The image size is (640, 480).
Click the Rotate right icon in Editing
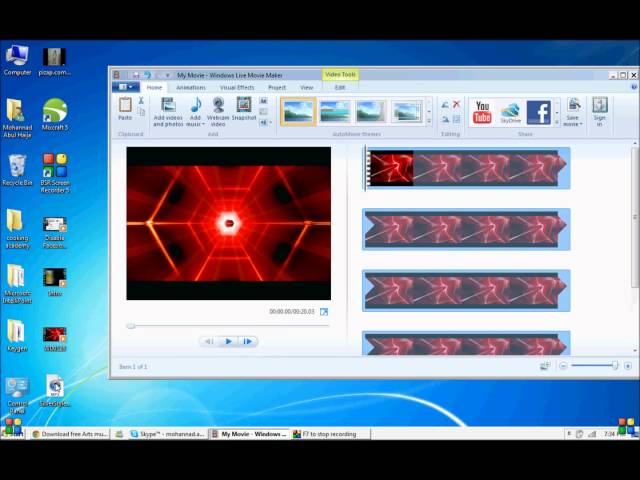coord(445,120)
